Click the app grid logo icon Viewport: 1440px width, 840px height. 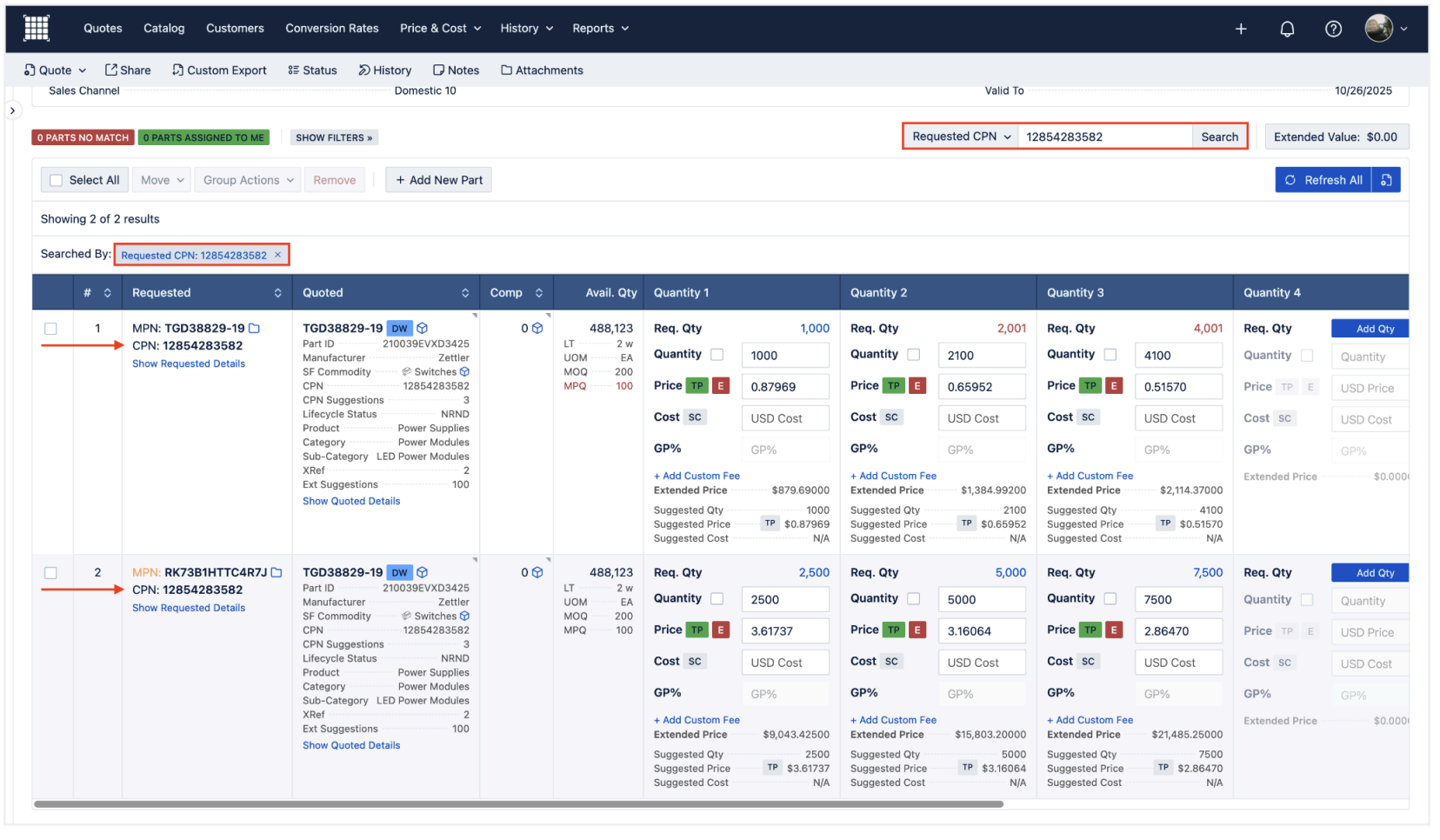click(x=37, y=29)
